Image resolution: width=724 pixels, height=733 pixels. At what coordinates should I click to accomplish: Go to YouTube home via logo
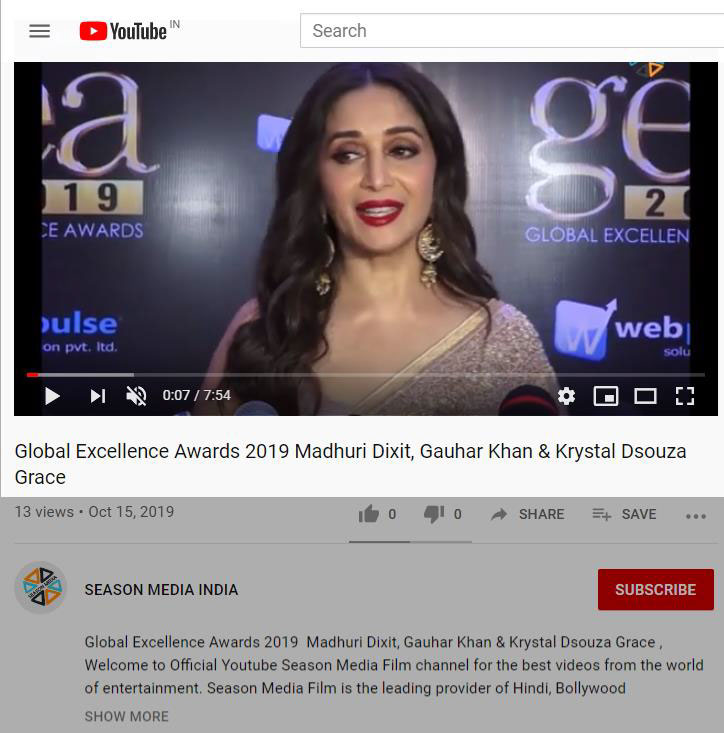coord(123,31)
